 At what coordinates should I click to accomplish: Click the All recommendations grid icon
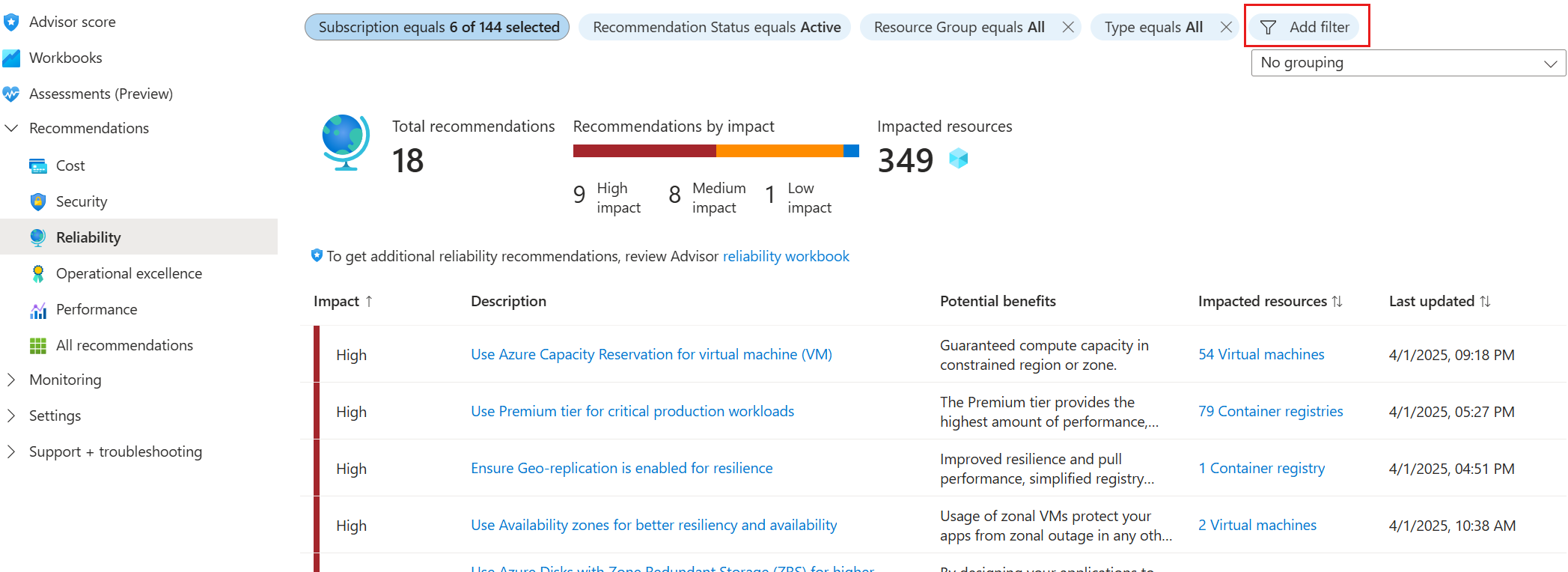(38, 345)
